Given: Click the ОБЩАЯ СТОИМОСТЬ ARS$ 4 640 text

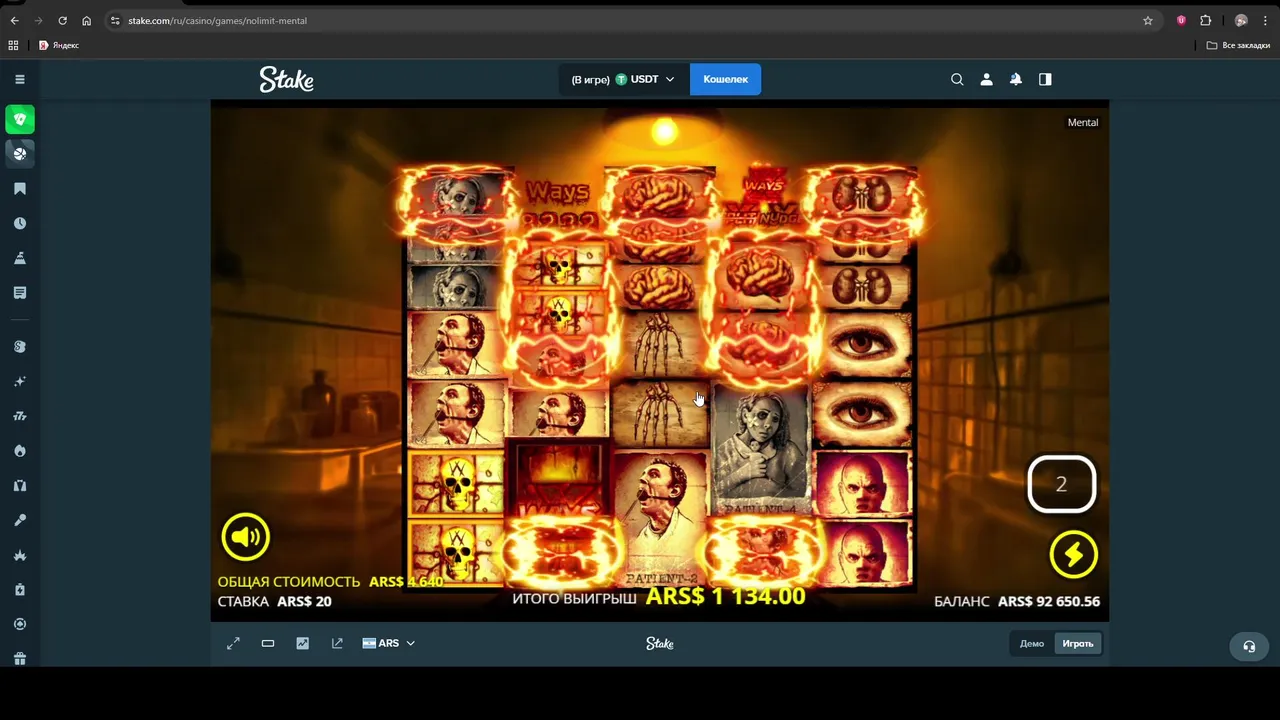Looking at the screenshot, I should tap(330, 581).
